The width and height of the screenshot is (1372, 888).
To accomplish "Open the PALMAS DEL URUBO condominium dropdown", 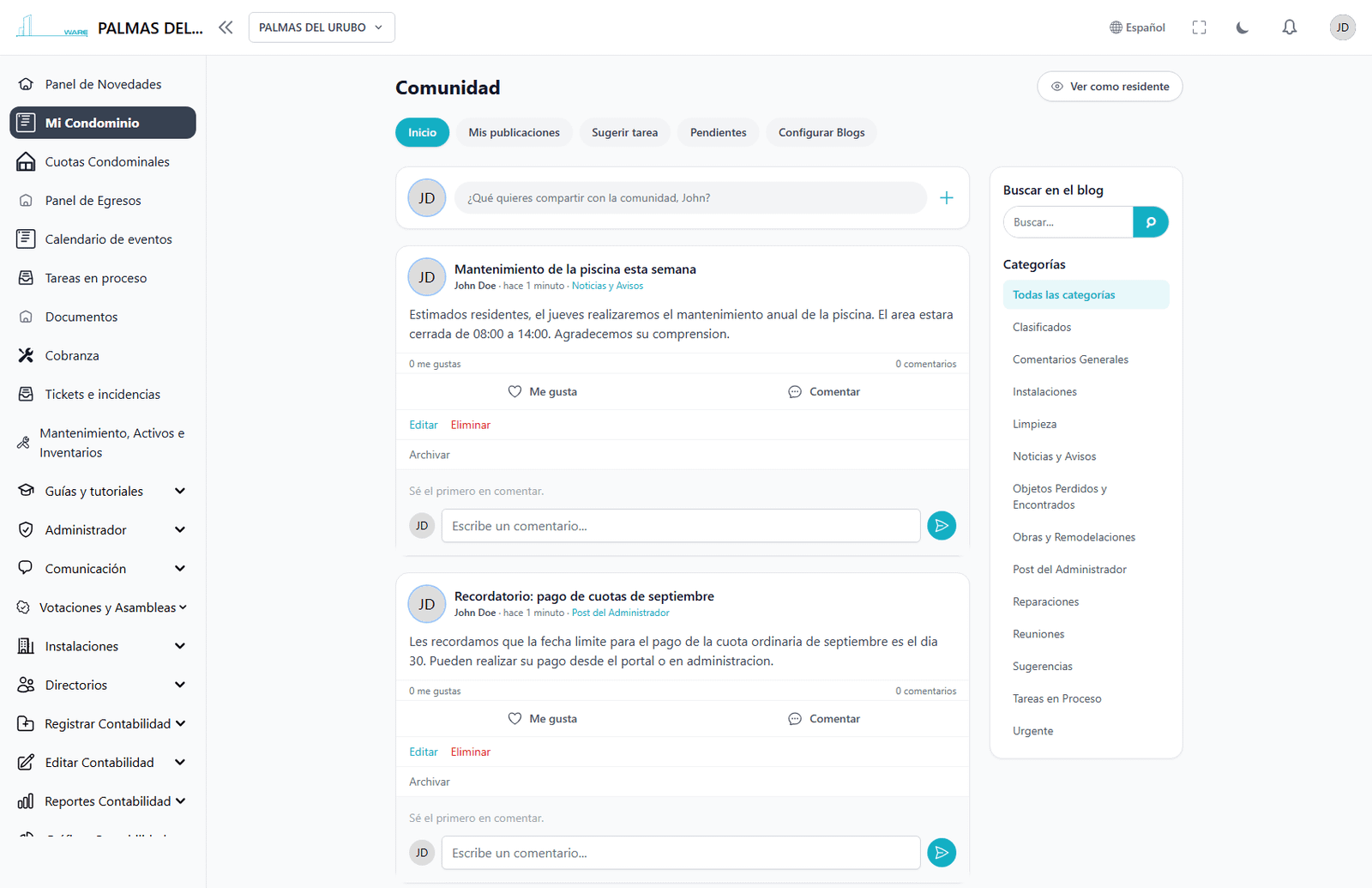I will coord(322,27).
